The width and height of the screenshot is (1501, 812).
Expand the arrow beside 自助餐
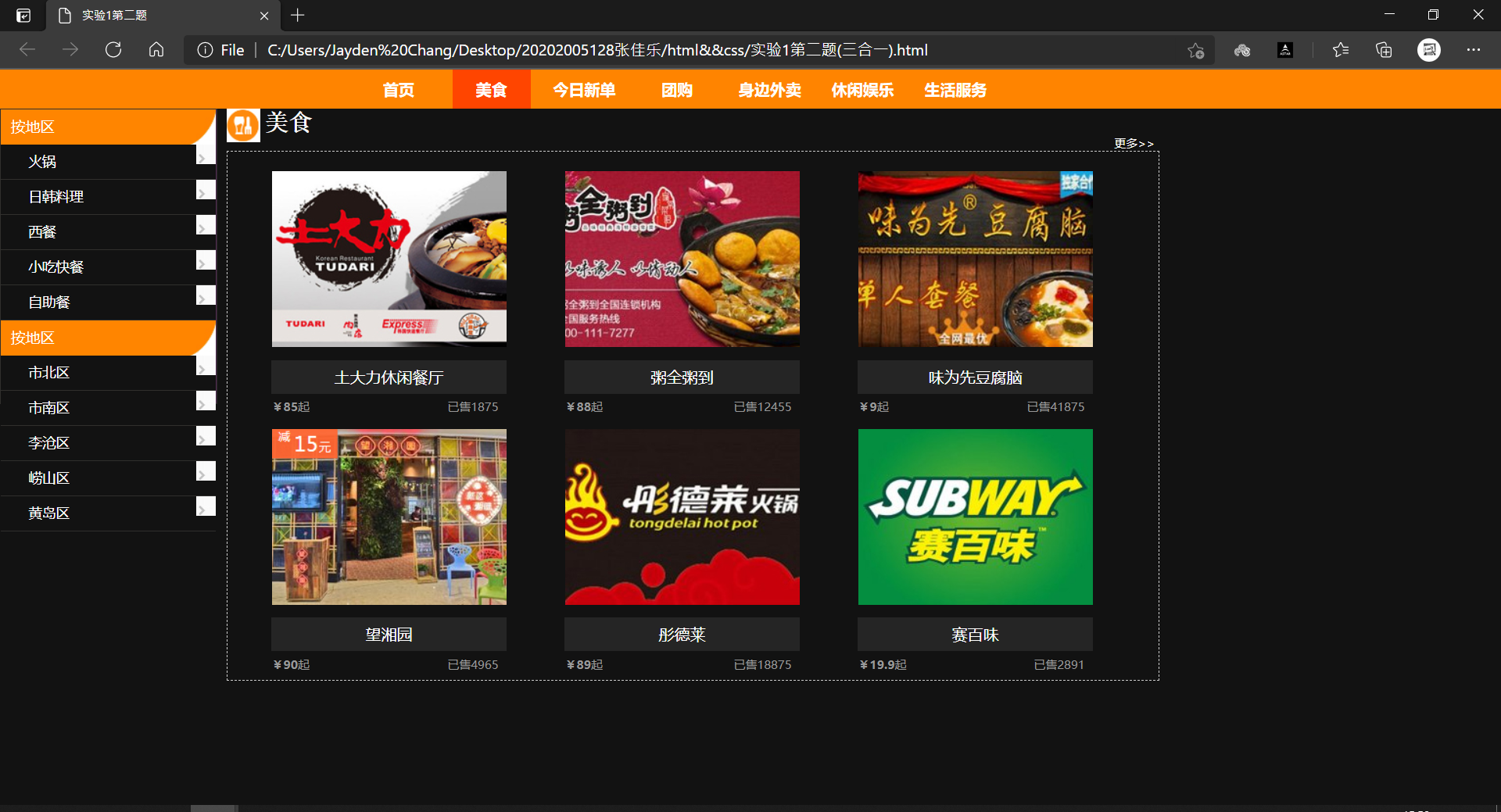[206, 295]
